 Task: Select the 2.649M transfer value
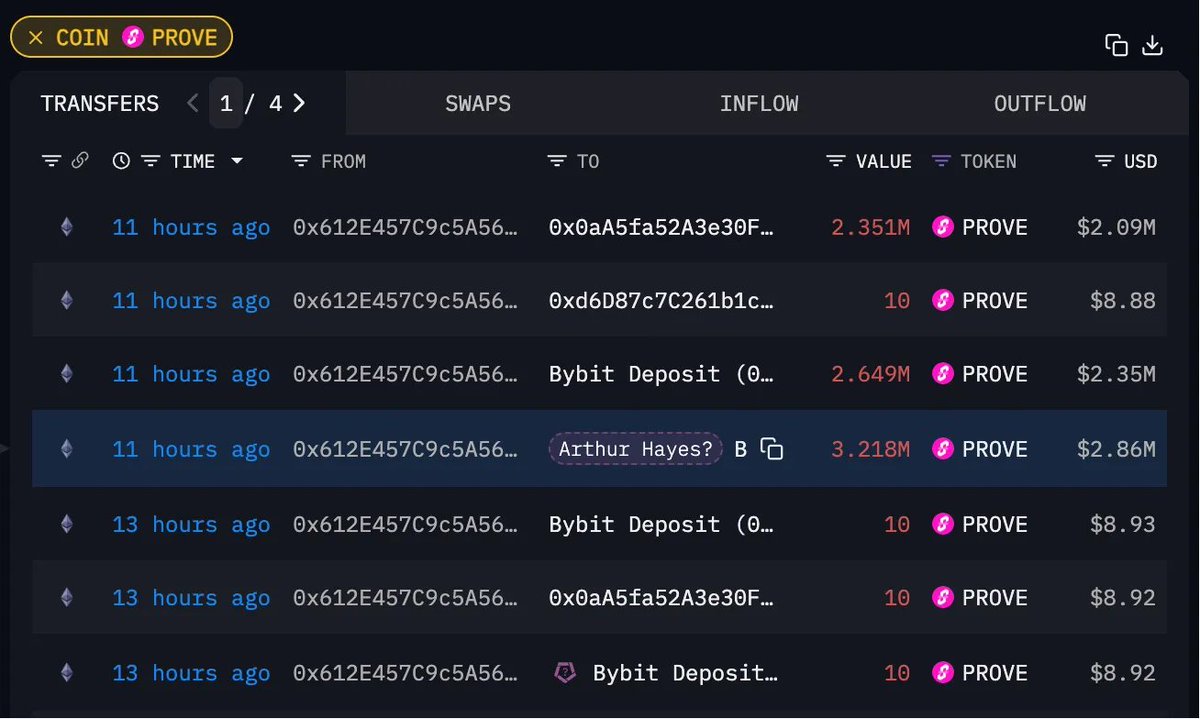point(871,374)
